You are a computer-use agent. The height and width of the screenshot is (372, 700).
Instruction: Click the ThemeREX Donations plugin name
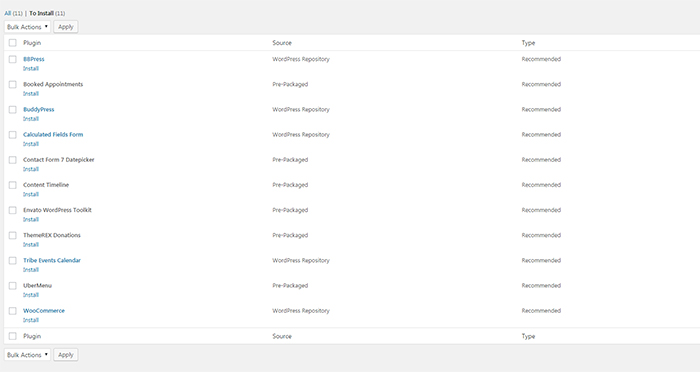(x=52, y=235)
